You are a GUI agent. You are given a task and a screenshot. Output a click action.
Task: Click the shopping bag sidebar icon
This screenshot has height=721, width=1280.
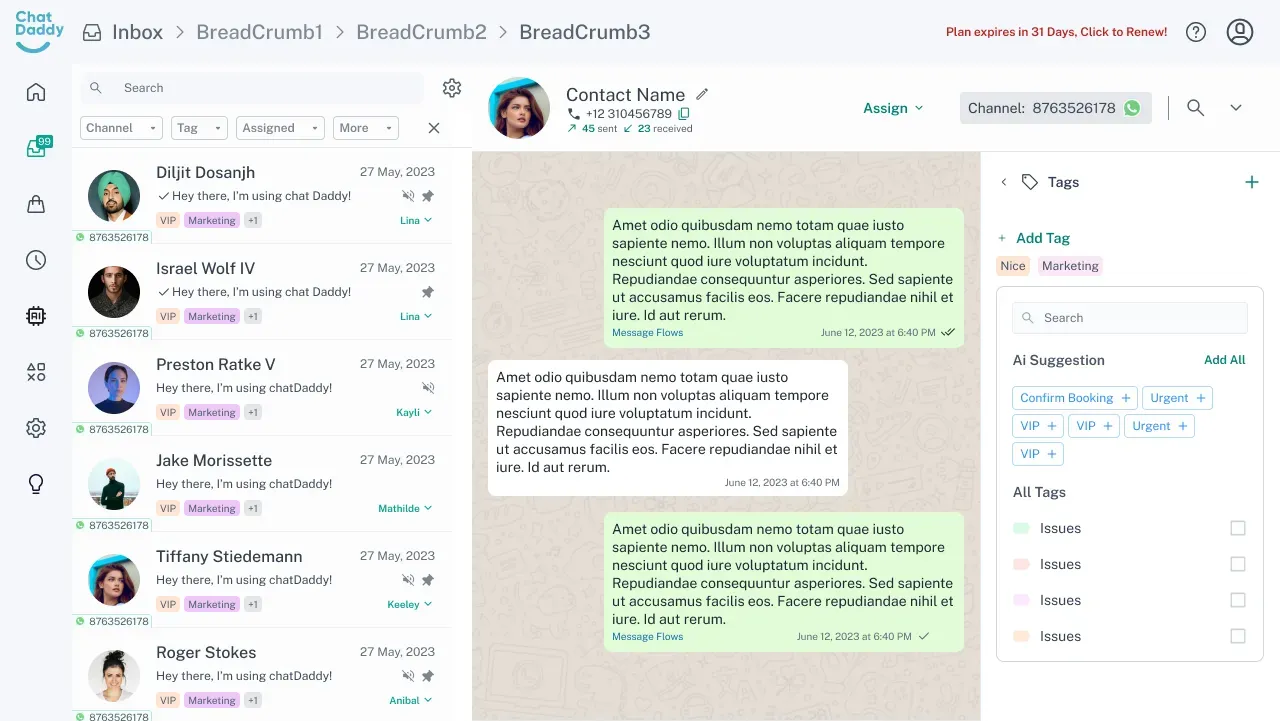pyautogui.click(x=36, y=205)
